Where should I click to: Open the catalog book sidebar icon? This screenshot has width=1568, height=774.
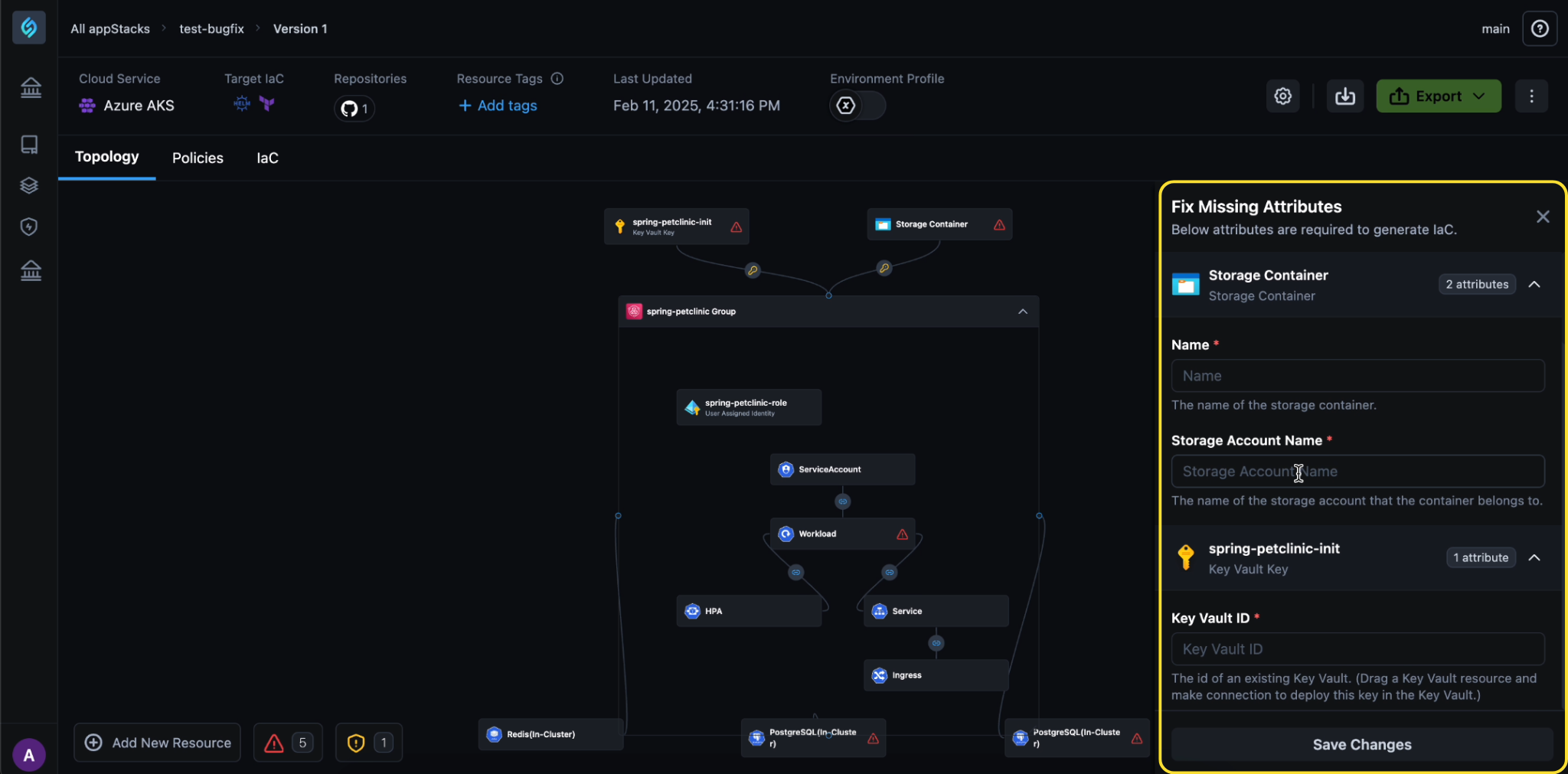(30, 145)
